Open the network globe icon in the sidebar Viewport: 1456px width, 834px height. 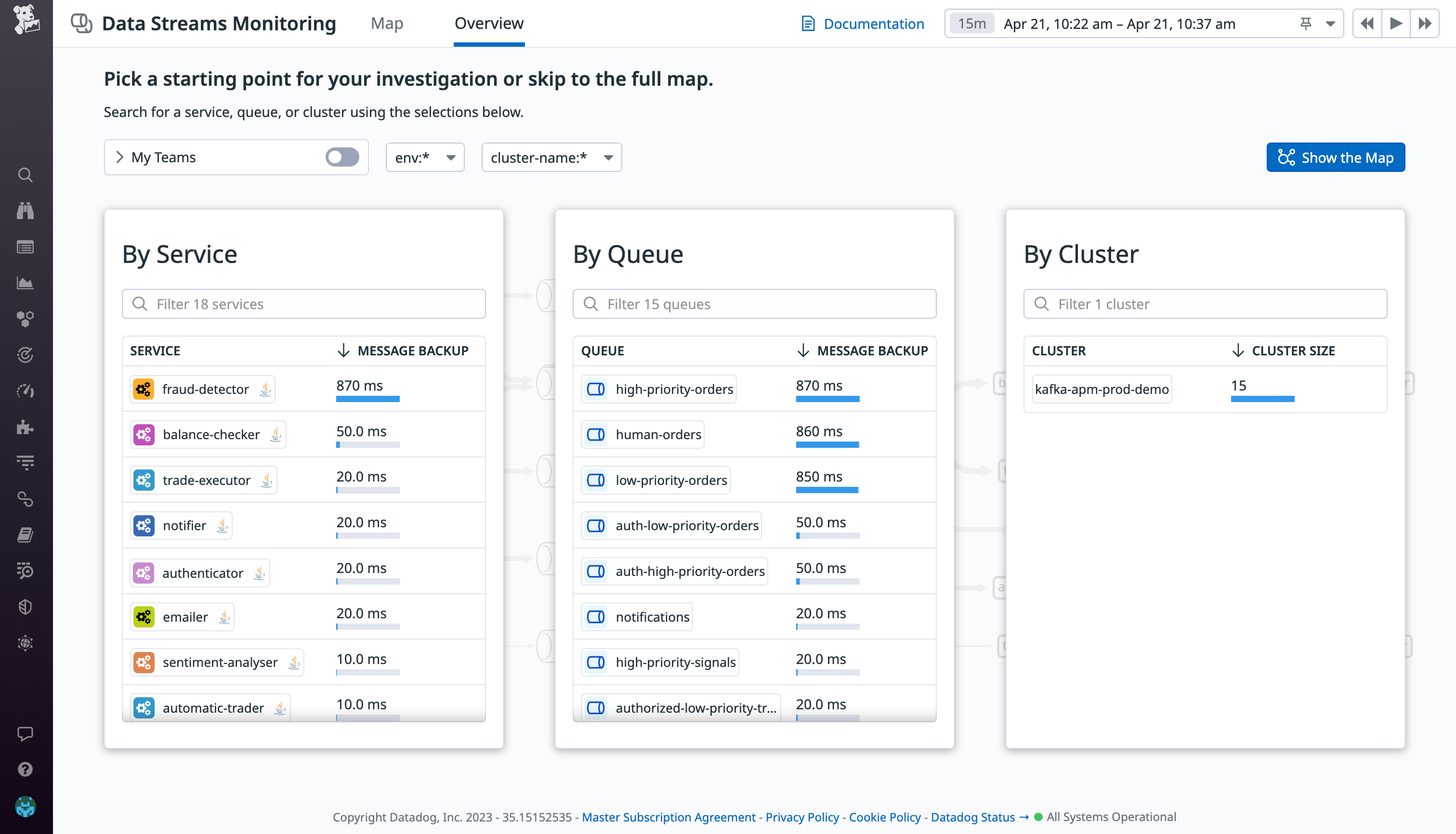click(x=25, y=643)
